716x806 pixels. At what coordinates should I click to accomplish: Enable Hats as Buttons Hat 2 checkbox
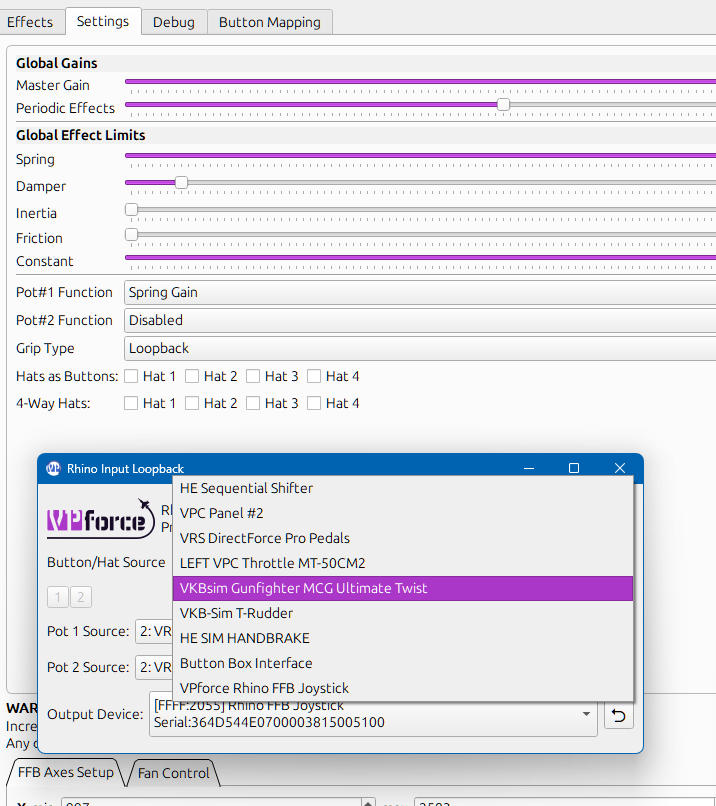(192, 376)
